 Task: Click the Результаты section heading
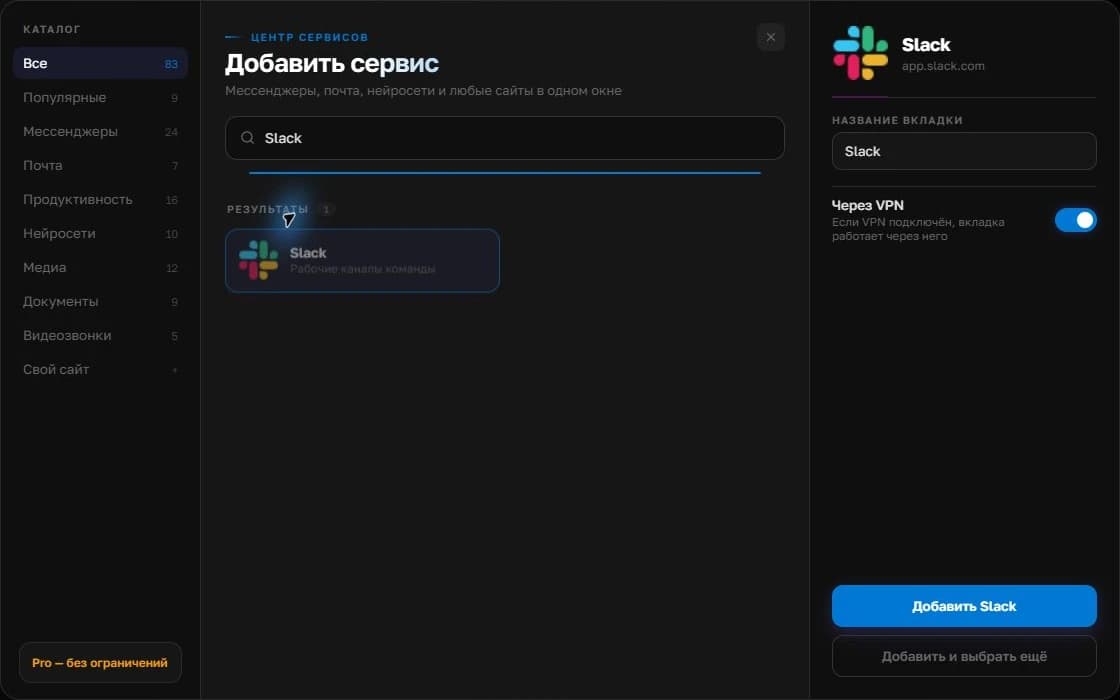pos(267,209)
